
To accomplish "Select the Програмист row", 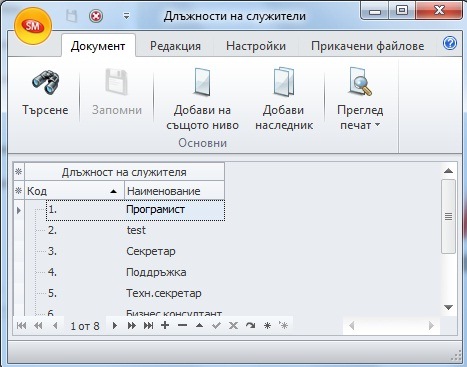I will [135, 210].
